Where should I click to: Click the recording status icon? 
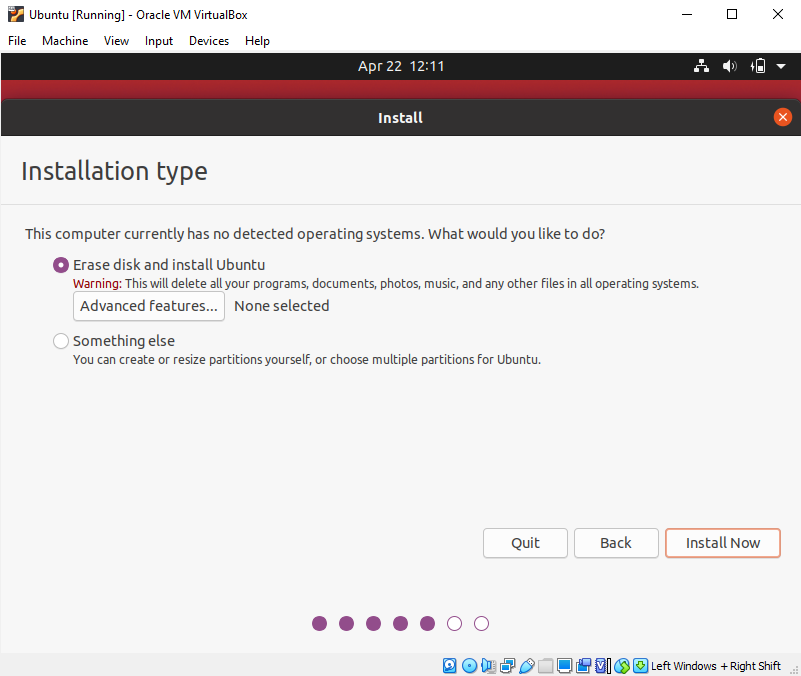click(x=583, y=666)
